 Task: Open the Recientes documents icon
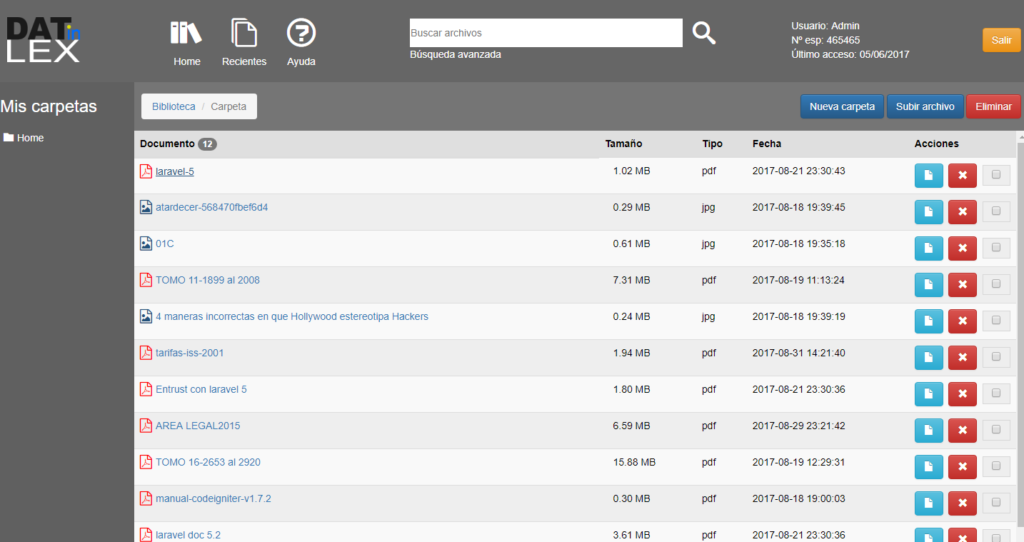244,33
